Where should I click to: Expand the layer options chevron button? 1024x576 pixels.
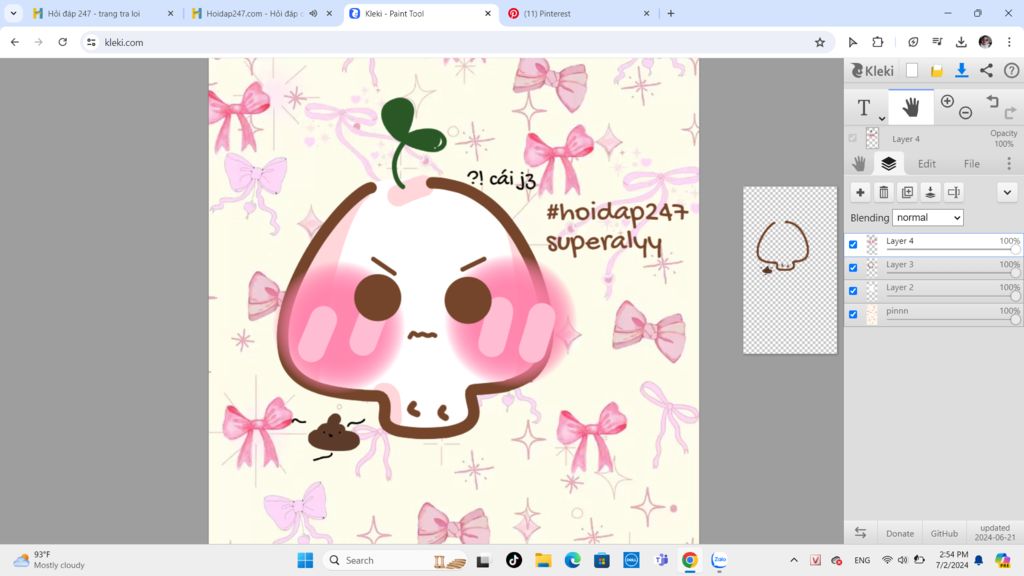(x=1007, y=192)
